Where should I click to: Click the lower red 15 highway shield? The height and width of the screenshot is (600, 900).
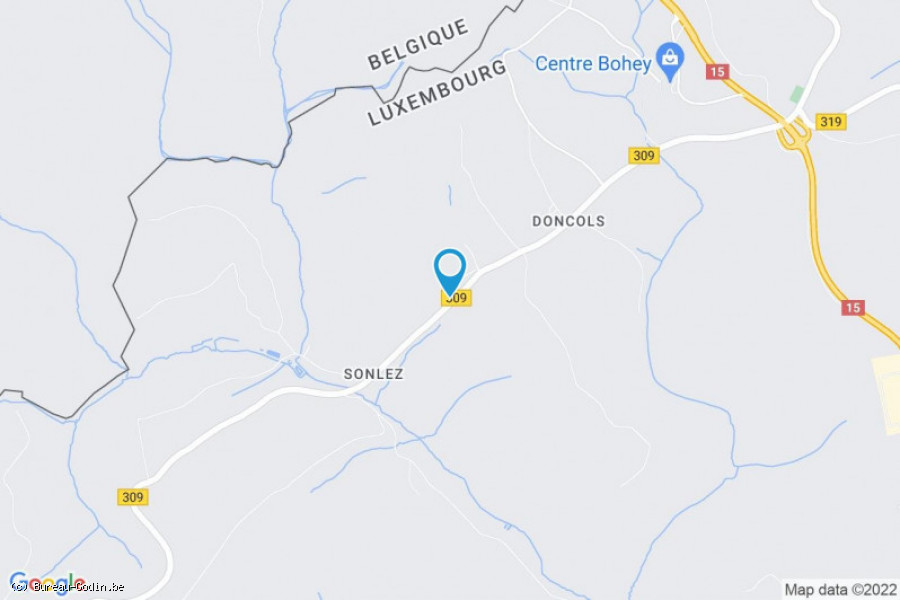pos(853,307)
